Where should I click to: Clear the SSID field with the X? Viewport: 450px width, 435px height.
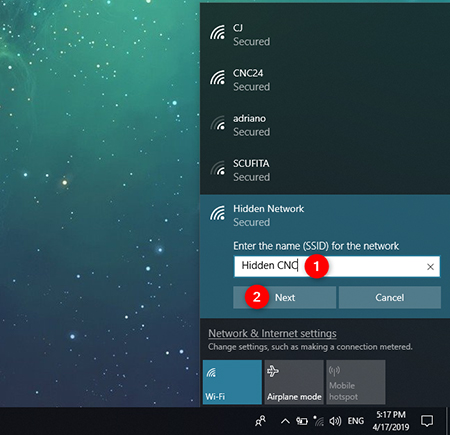pos(430,267)
